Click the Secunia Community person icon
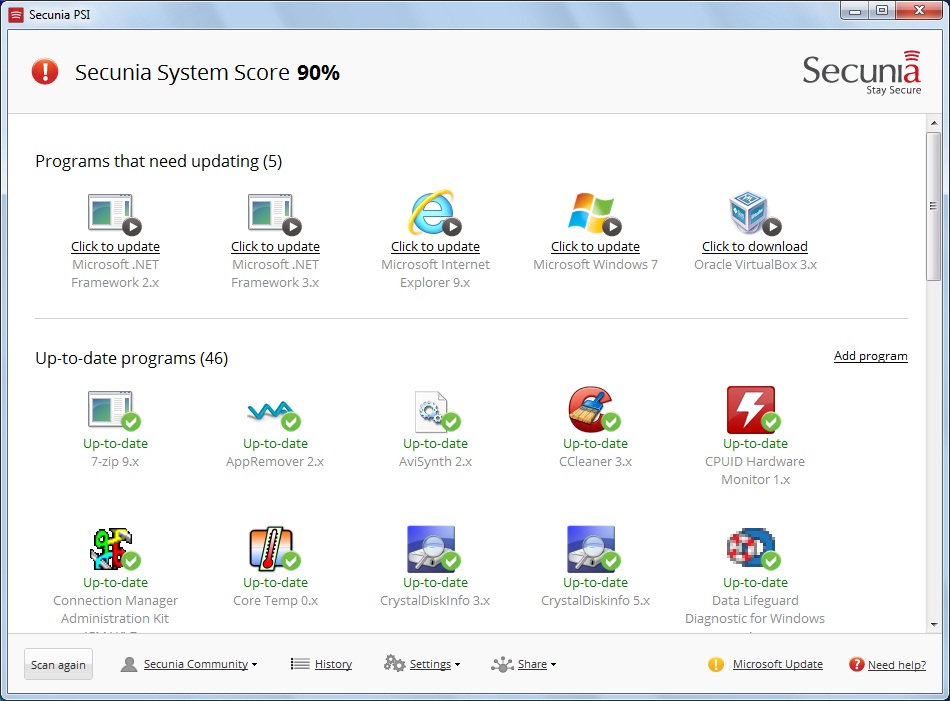This screenshot has height=701, width=950. [x=128, y=664]
